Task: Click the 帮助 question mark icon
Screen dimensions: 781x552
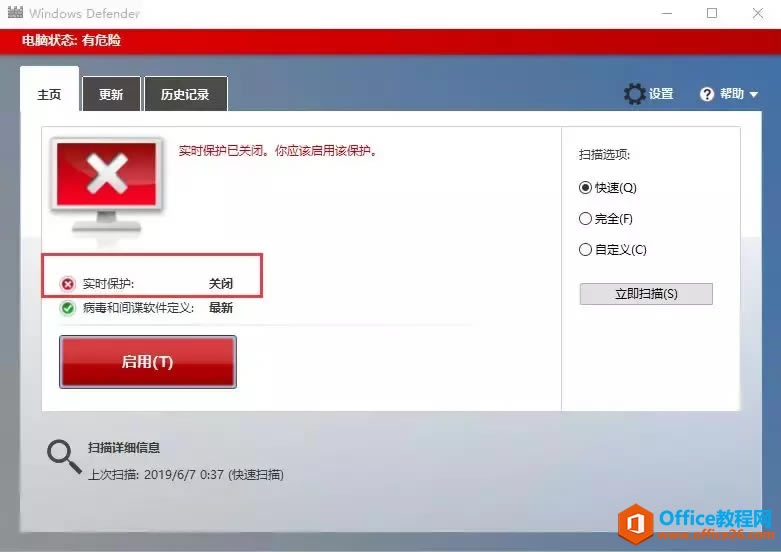Action: pos(707,94)
